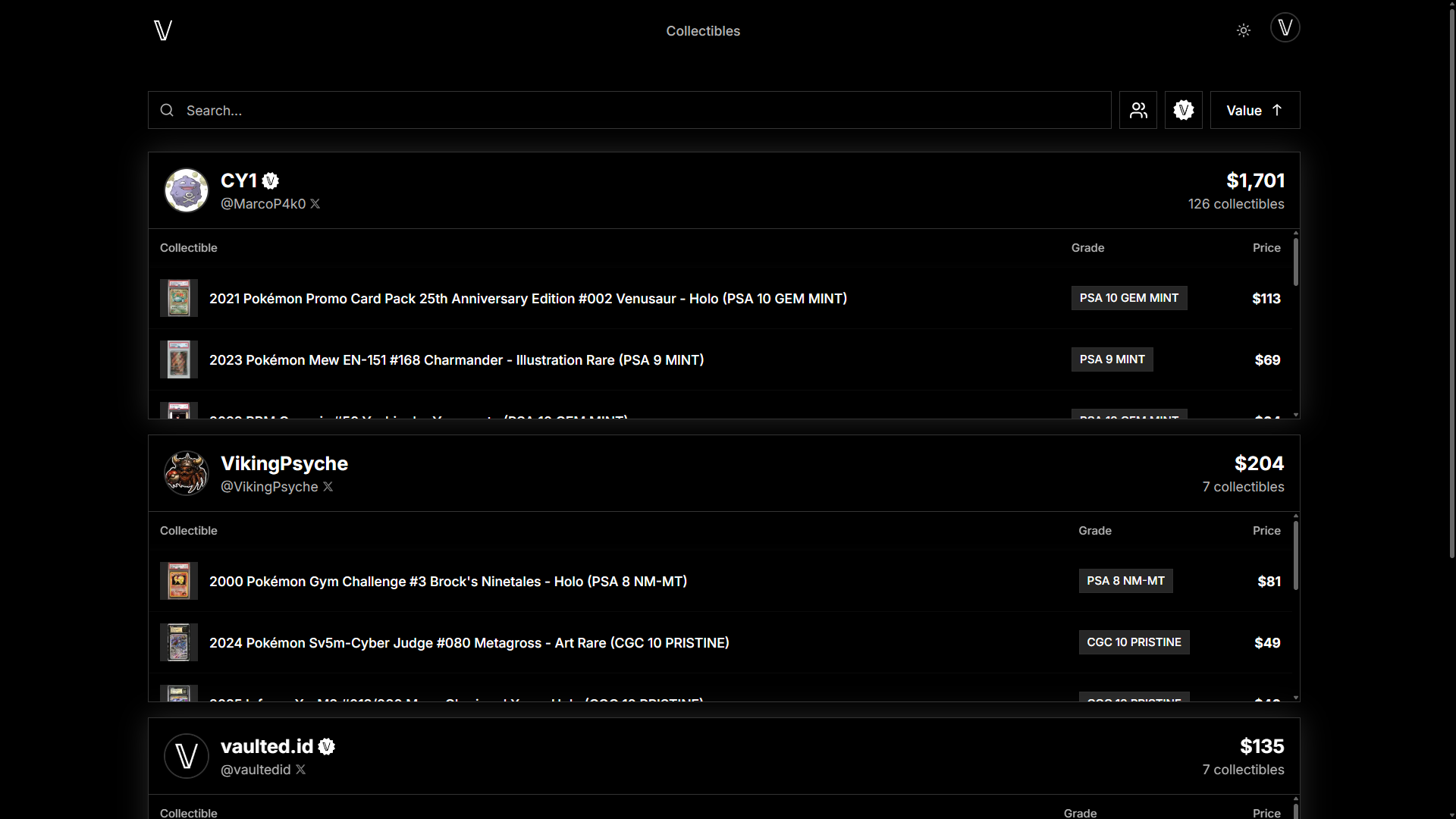Click the verified checkmark beside vaulted.id
1456x819 pixels.
point(326,746)
